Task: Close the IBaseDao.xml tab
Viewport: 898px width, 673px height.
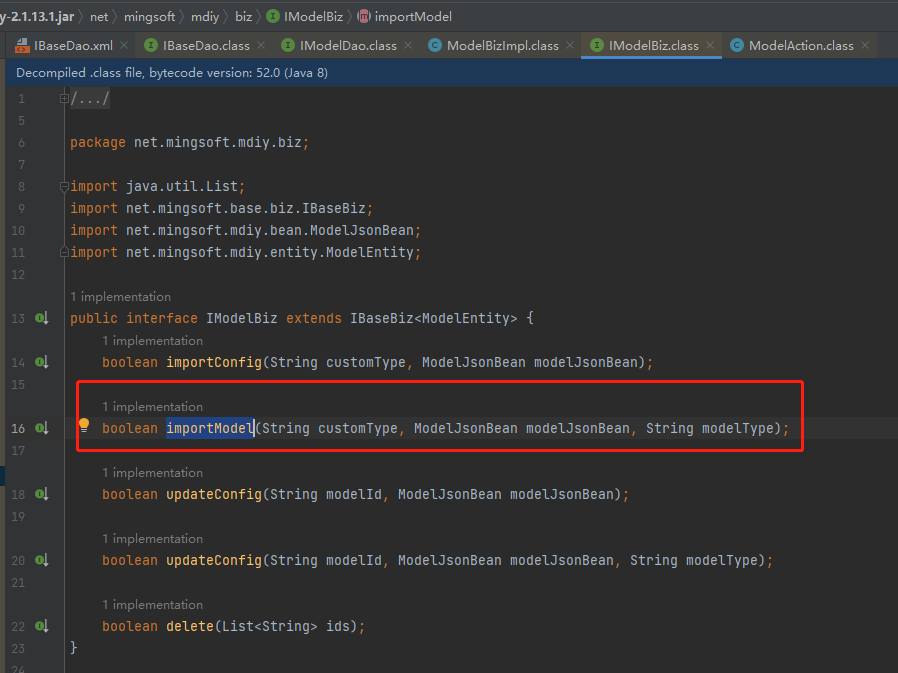Action: tap(124, 45)
